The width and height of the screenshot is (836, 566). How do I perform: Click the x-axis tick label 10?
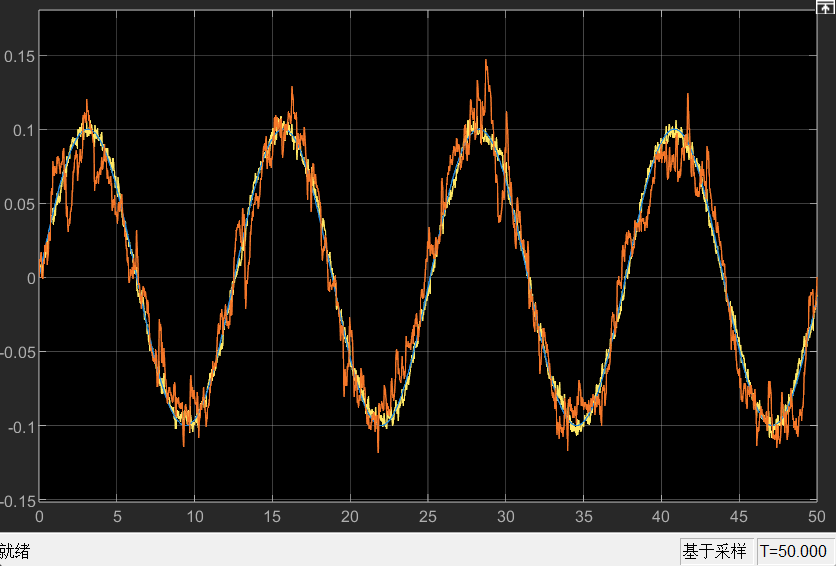195,517
